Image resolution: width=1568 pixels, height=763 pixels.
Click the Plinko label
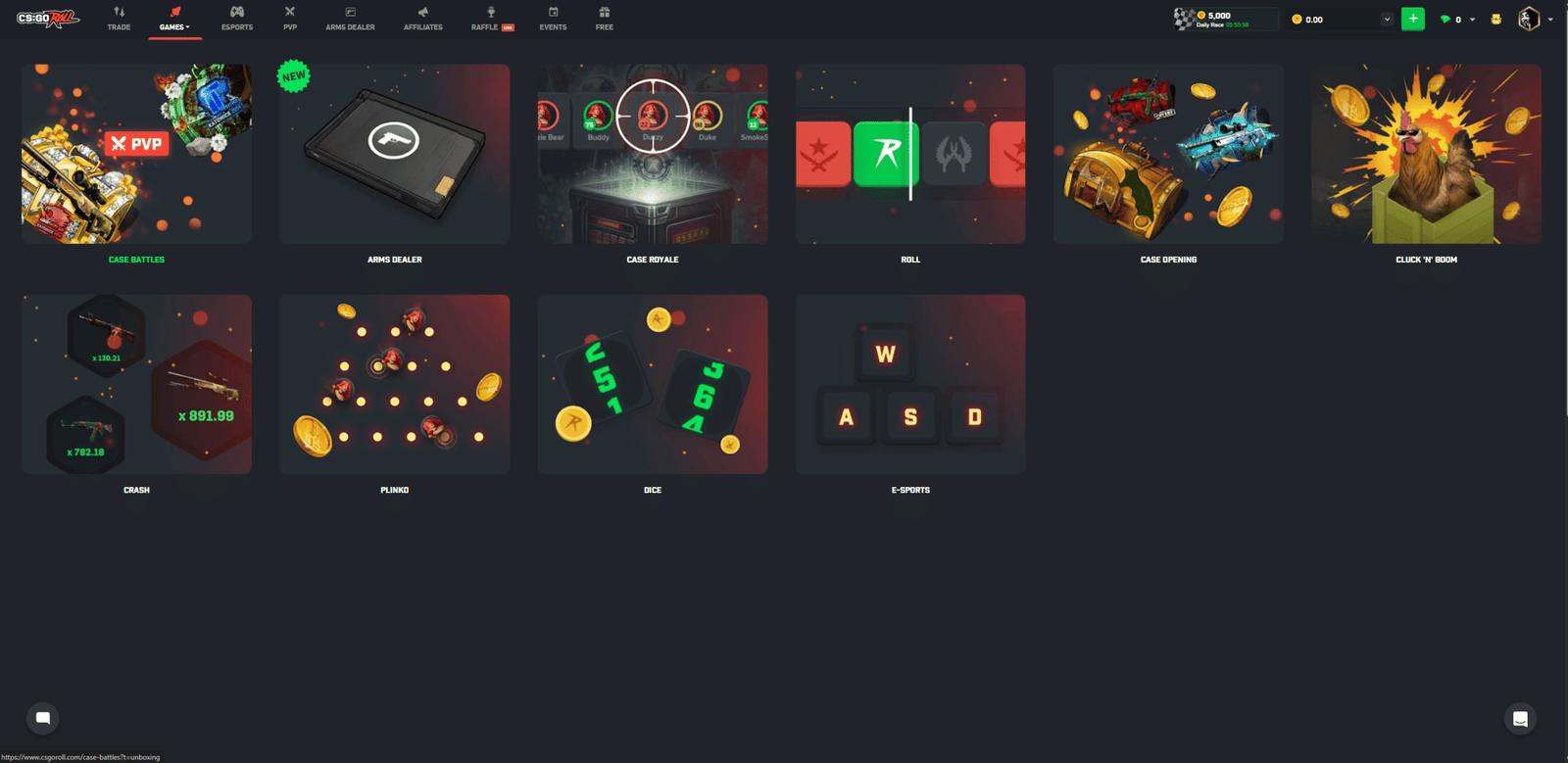tap(394, 490)
